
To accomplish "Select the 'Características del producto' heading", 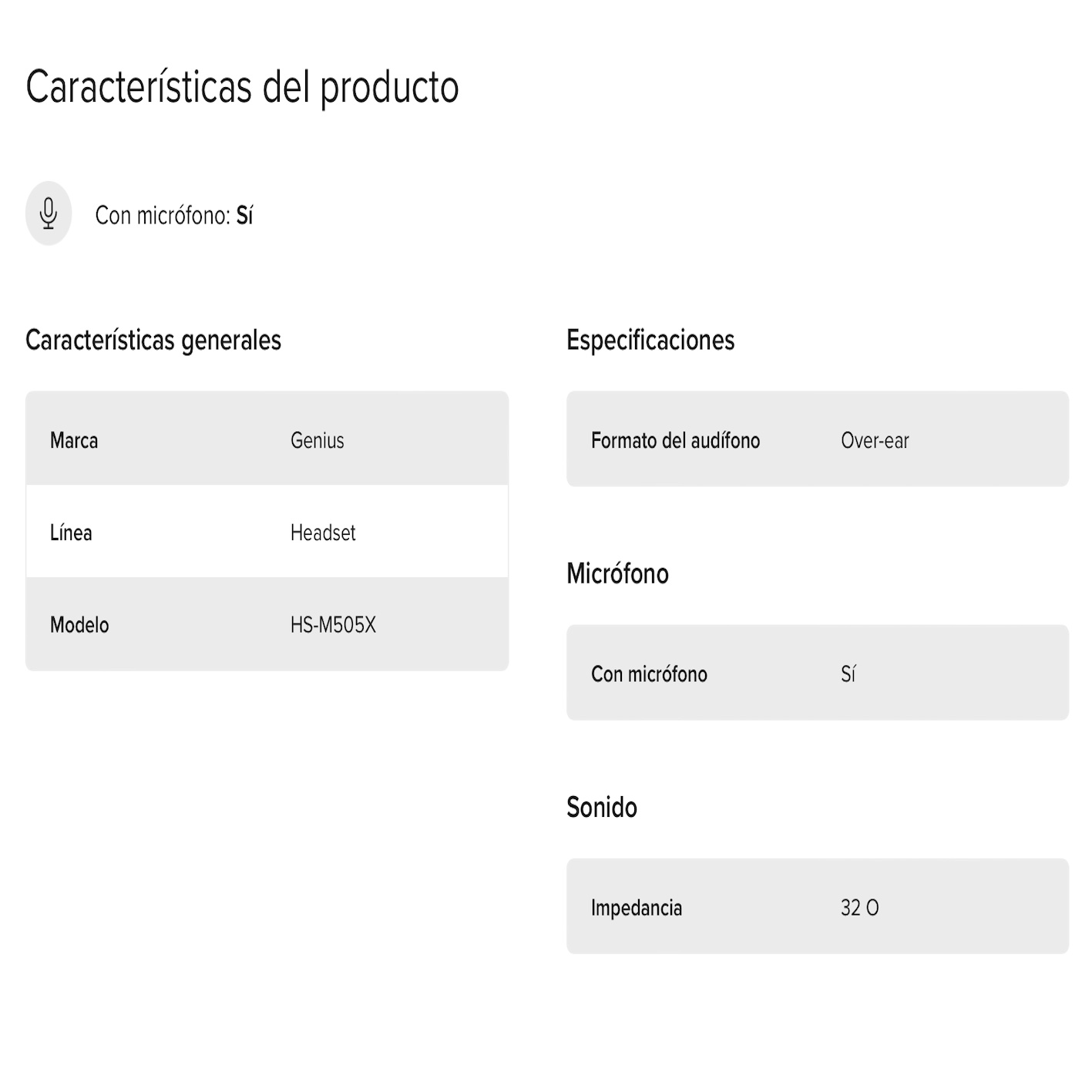I will [x=243, y=86].
